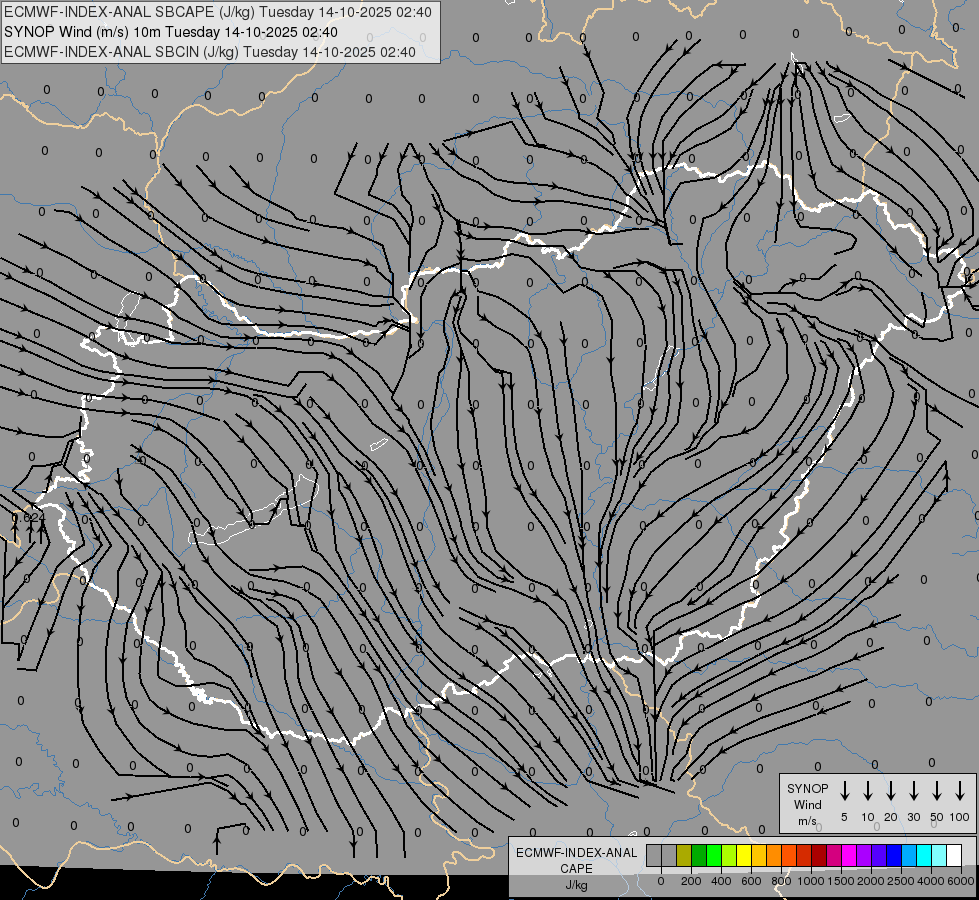The width and height of the screenshot is (979, 900).
Task: Click the 'SYNOP Wind m/s' legend label
Action: click(x=807, y=804)
